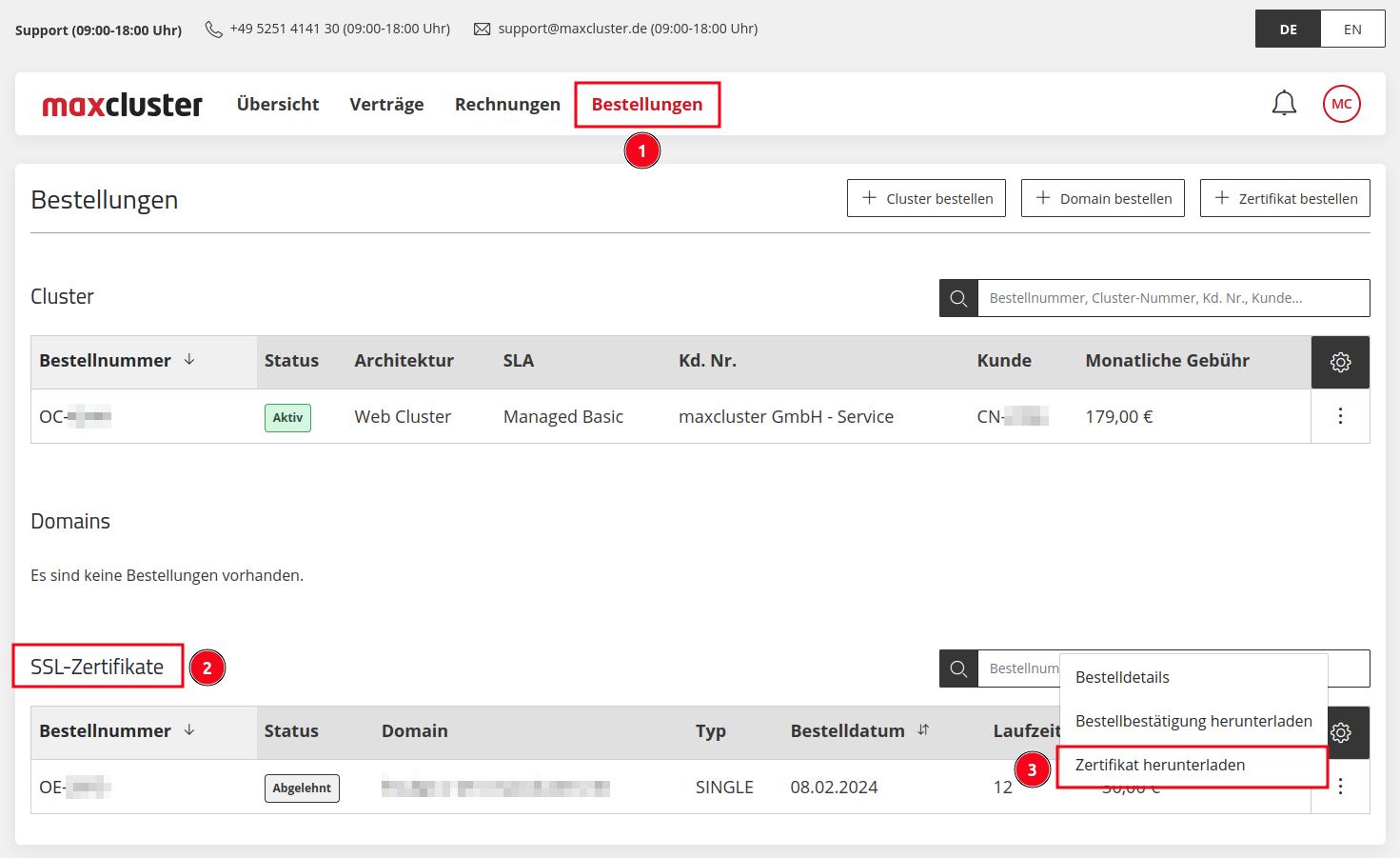
Task: Click the 179,00 € fee value
Action: coord(1119,416)
